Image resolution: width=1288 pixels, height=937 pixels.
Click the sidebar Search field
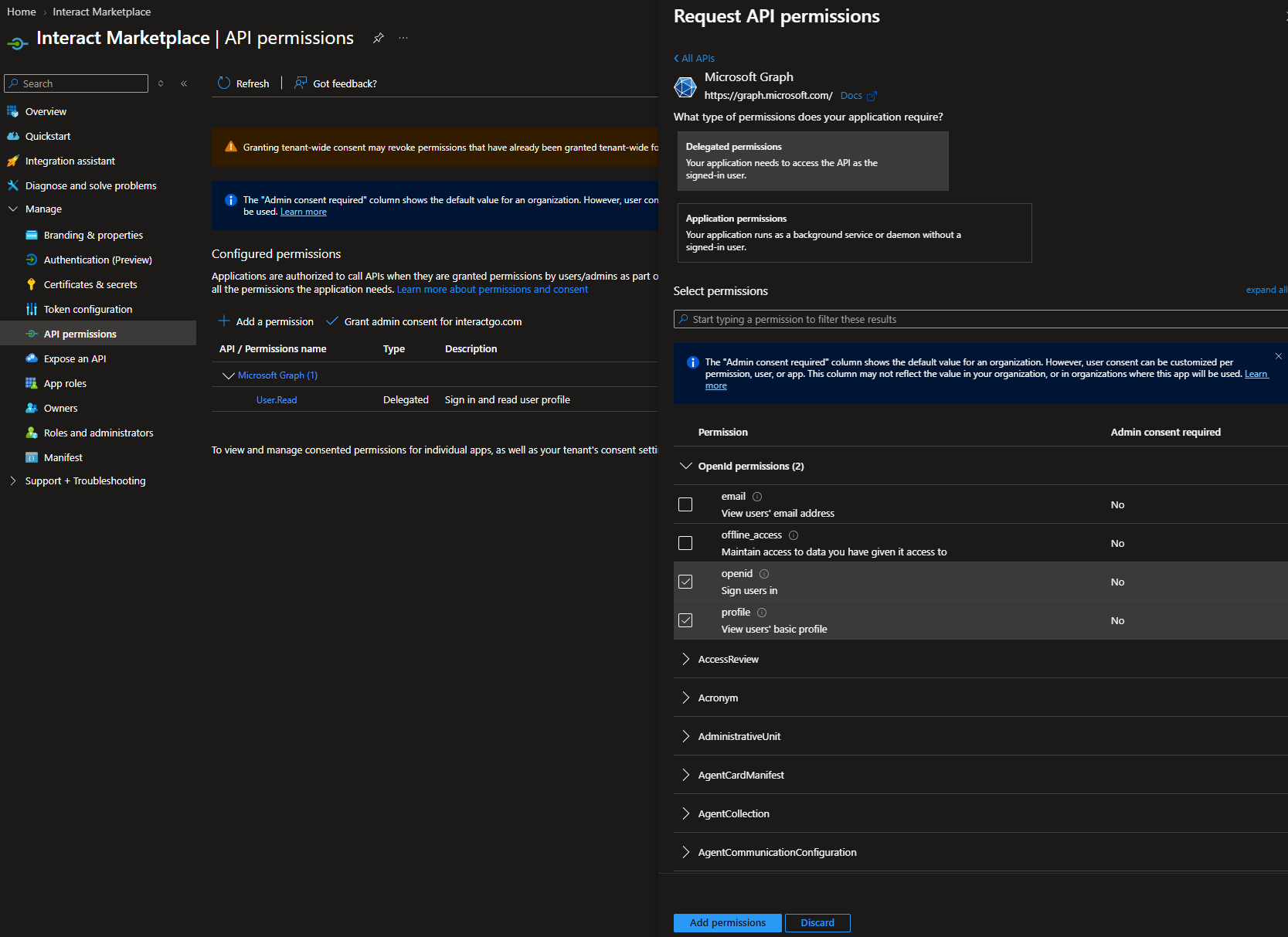tap(76, 83)
